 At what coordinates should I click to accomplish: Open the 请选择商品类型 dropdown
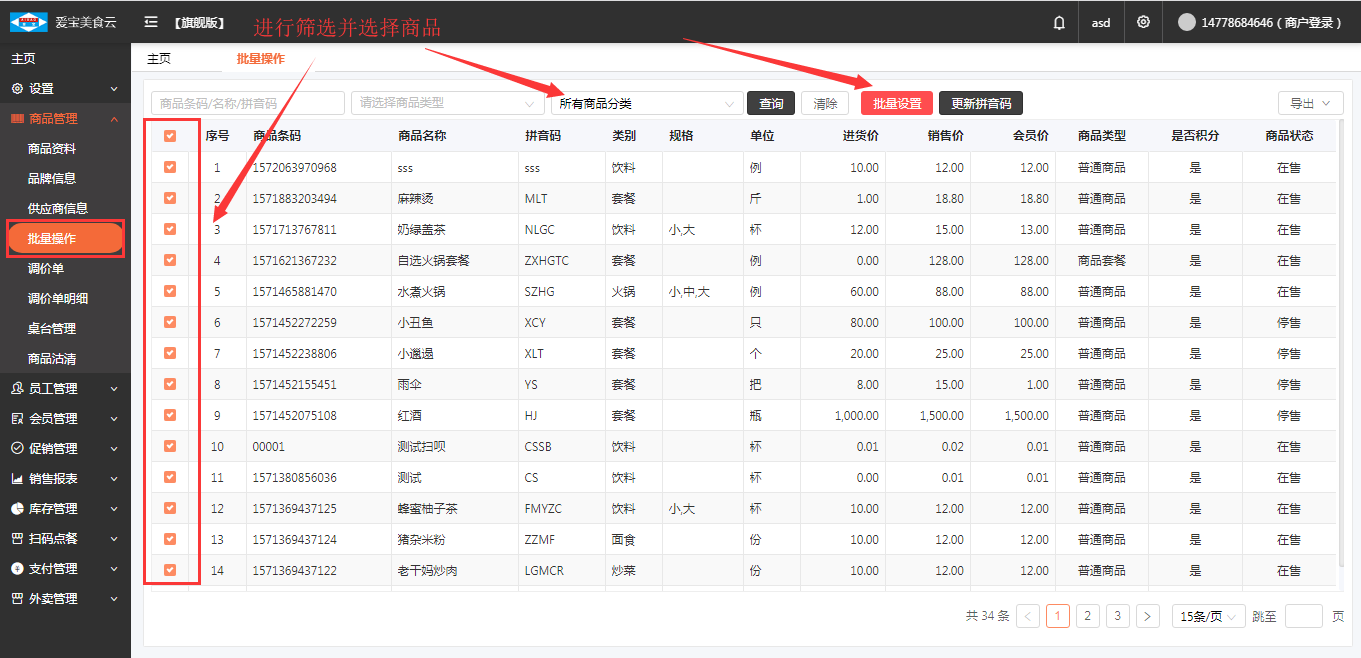[x=447, y=103]
